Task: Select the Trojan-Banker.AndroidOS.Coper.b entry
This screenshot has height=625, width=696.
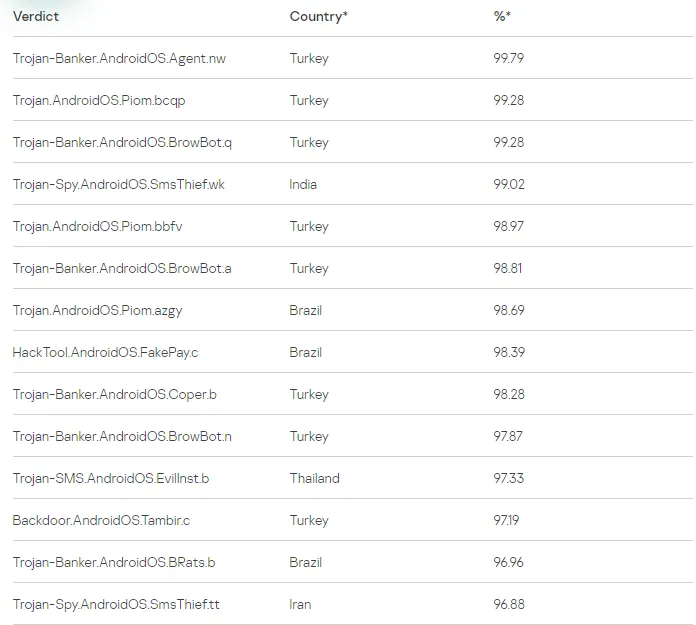Action: tap(114, 394)
